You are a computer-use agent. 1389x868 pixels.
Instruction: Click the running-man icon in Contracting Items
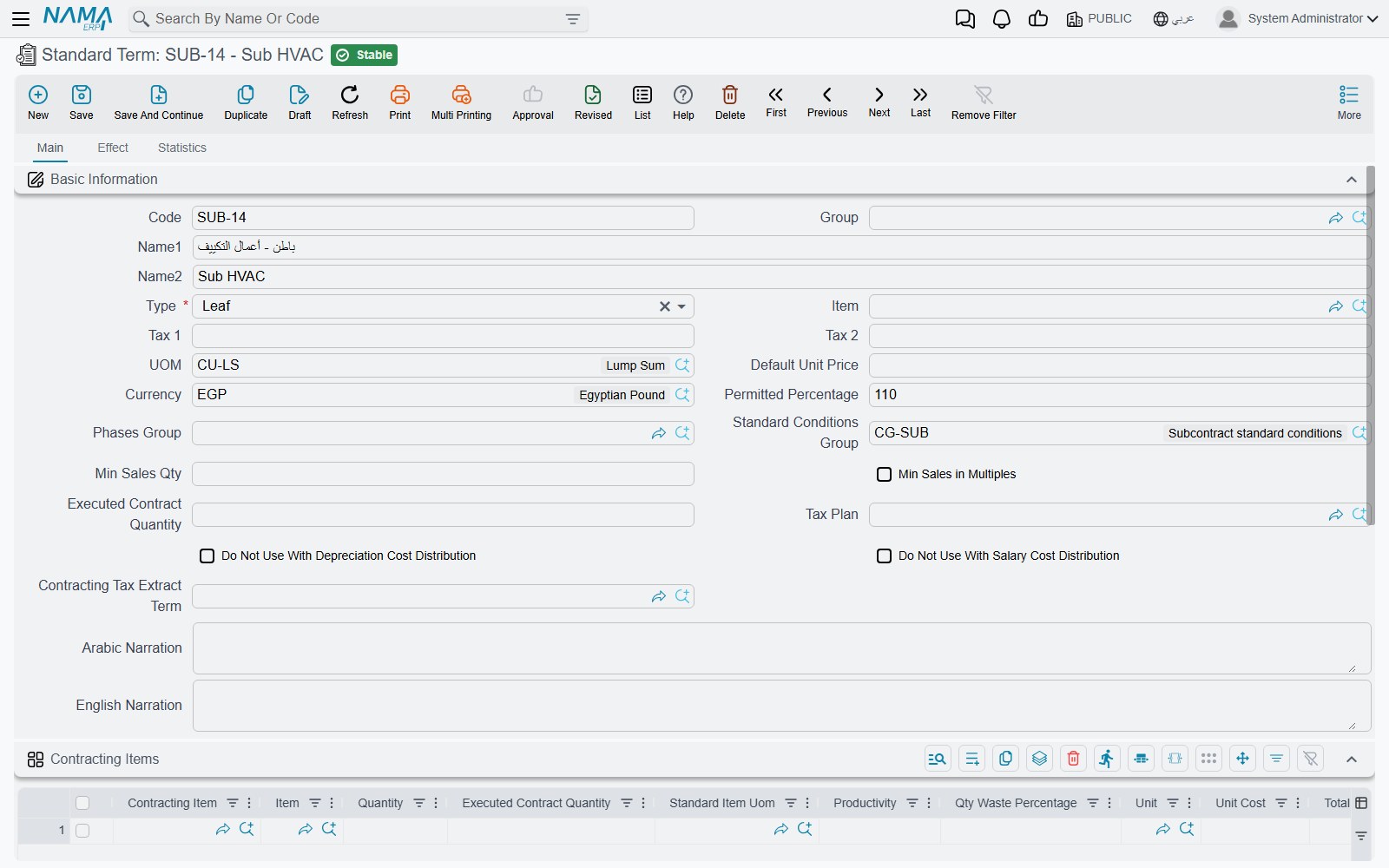1106,759
